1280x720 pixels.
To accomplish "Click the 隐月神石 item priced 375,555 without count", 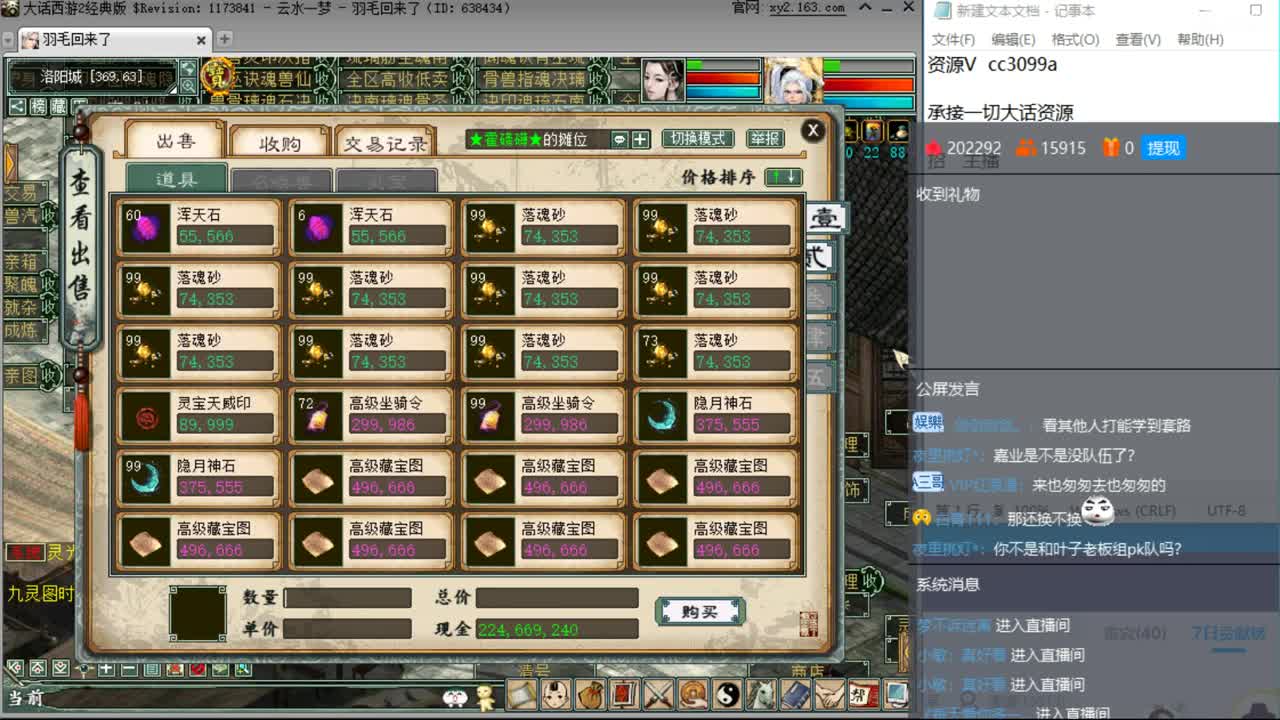I will point(715,415).
